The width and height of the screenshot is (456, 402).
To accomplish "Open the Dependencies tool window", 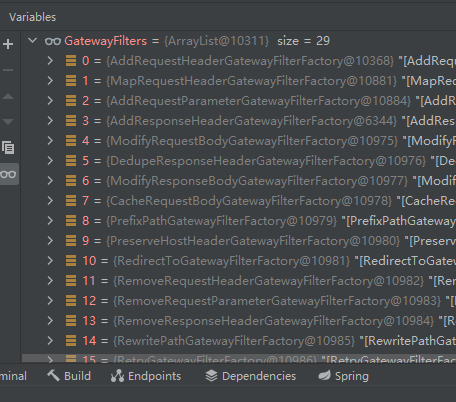I will coord(251,376).
